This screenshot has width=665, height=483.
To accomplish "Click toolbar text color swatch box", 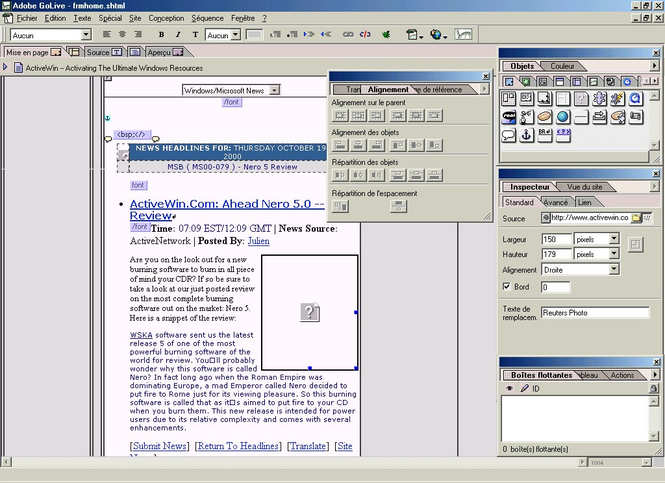I will coord(254,34).
